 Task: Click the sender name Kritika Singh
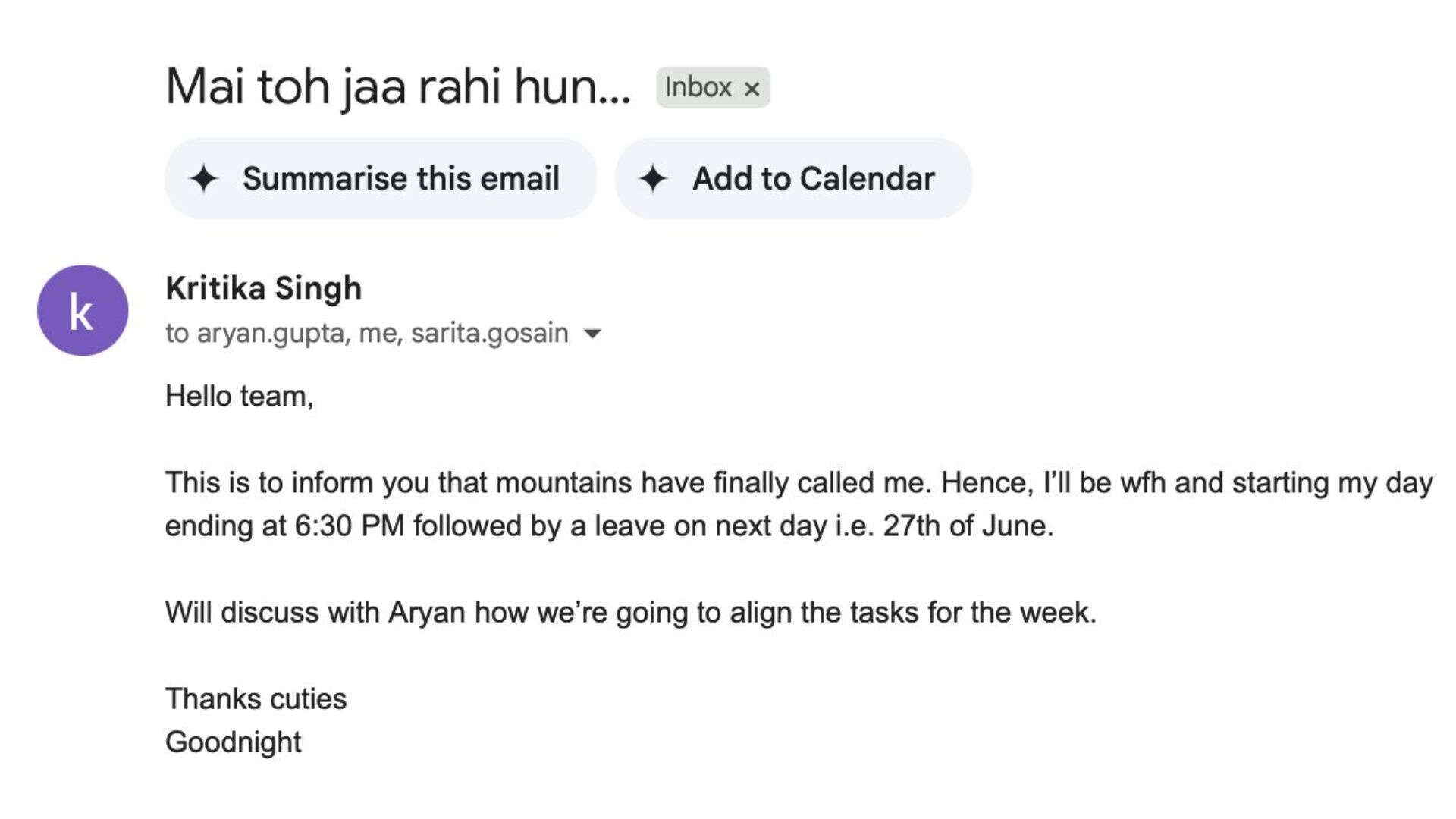click(x=263, y=288)
